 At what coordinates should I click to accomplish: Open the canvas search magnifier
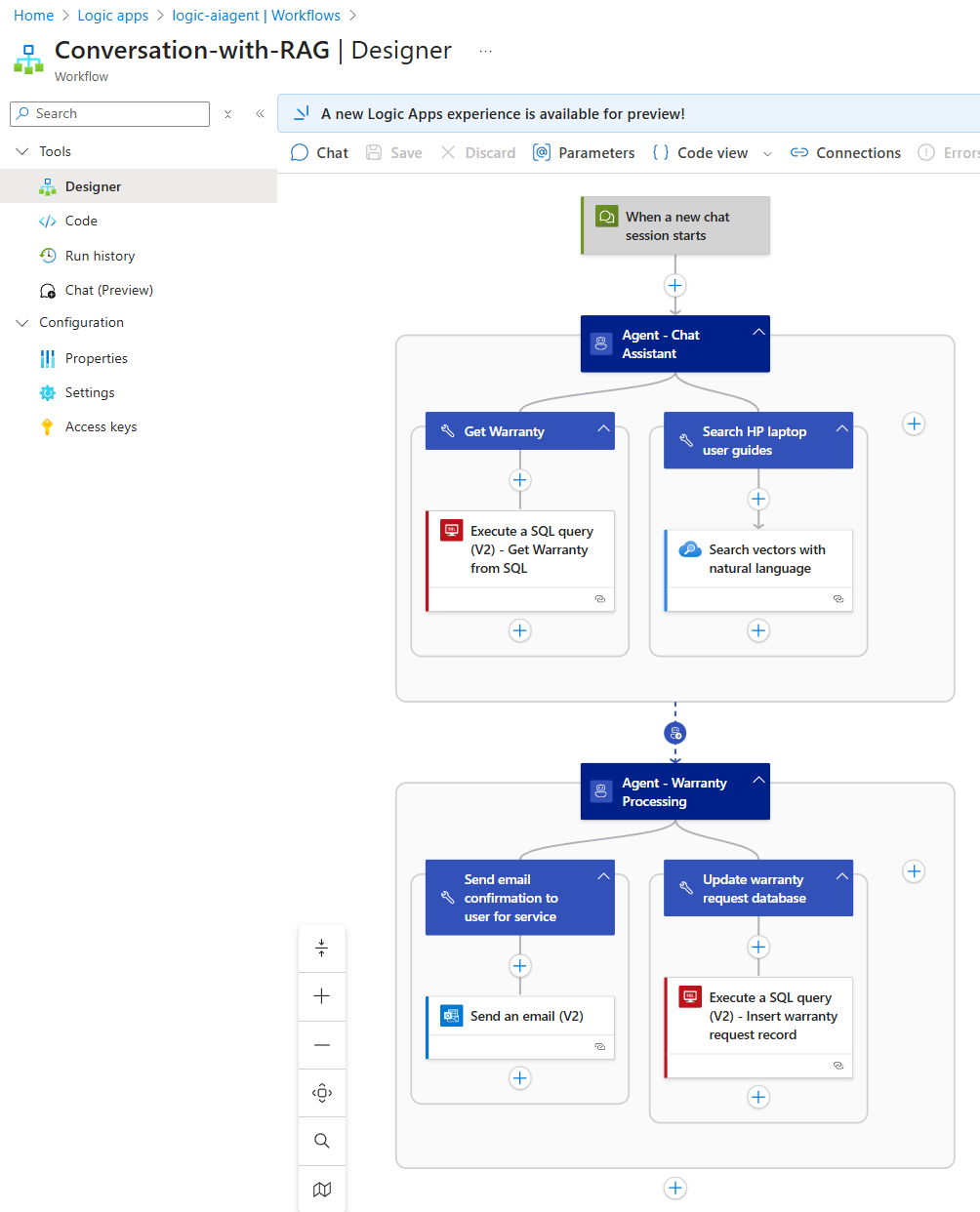point(322,1141)
